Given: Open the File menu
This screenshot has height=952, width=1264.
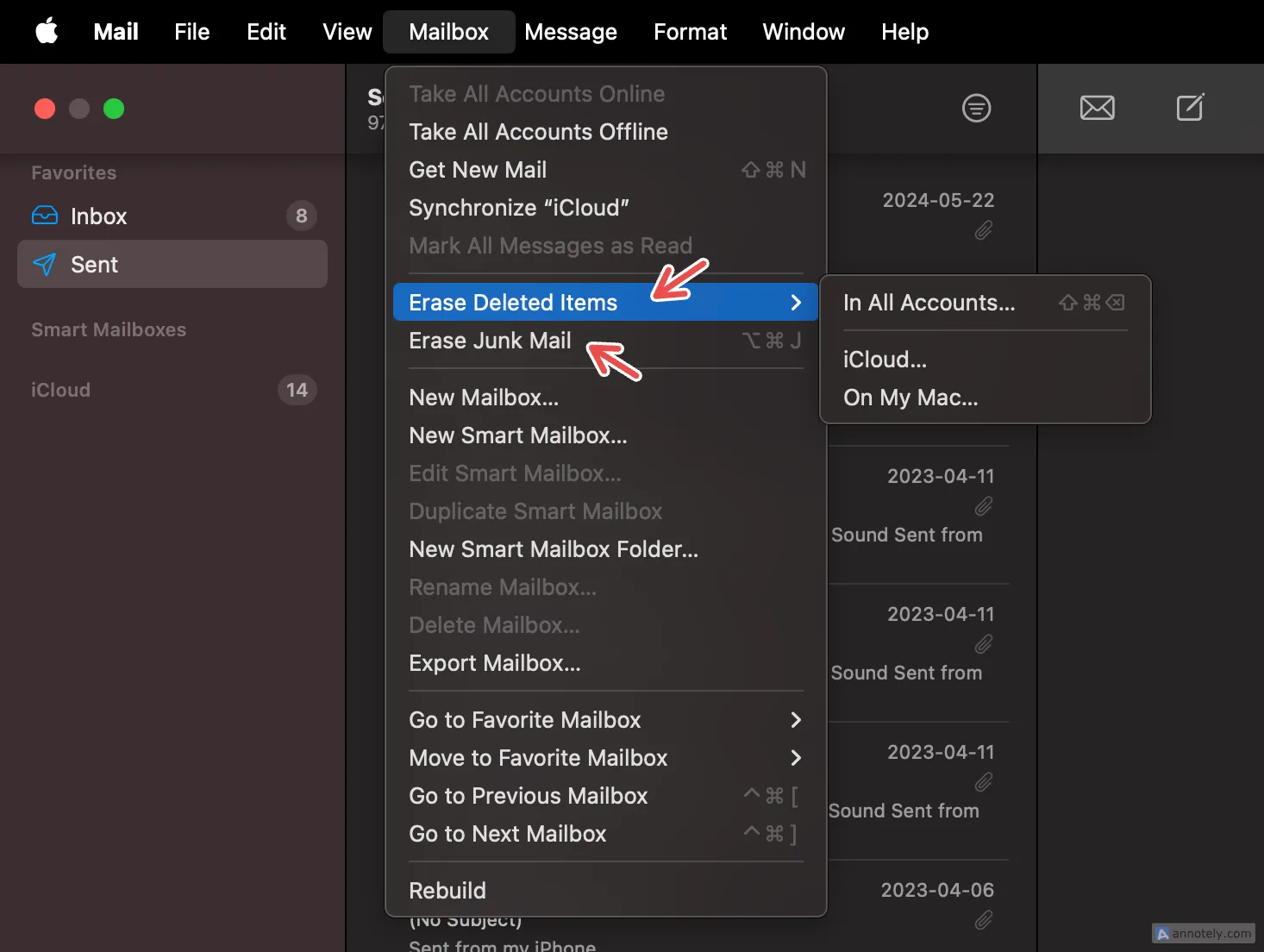Looking at the screenshot, I should (x=191, y=32).
